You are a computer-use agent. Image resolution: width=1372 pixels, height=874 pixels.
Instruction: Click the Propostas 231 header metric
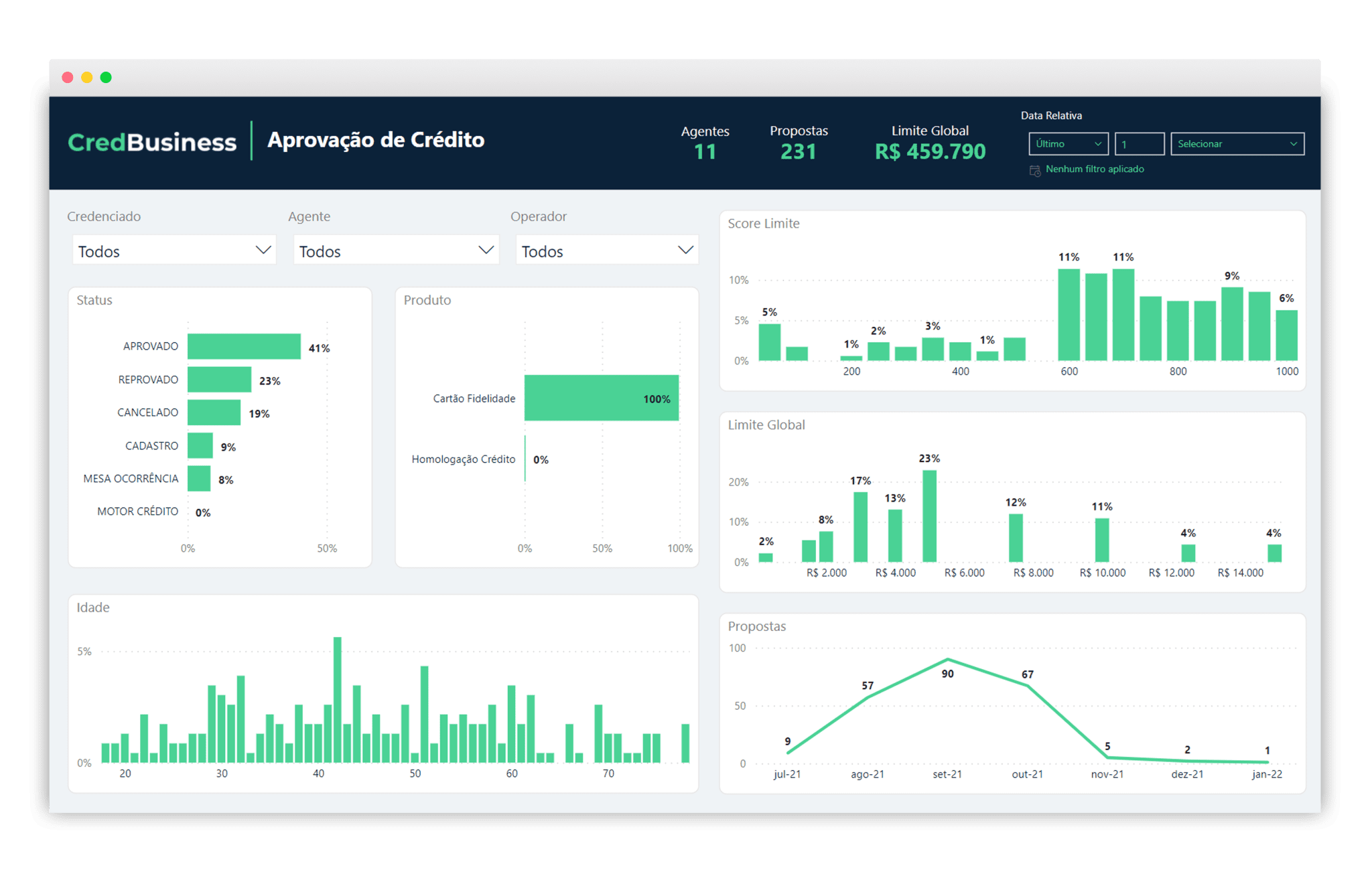(x=798, y=151)
